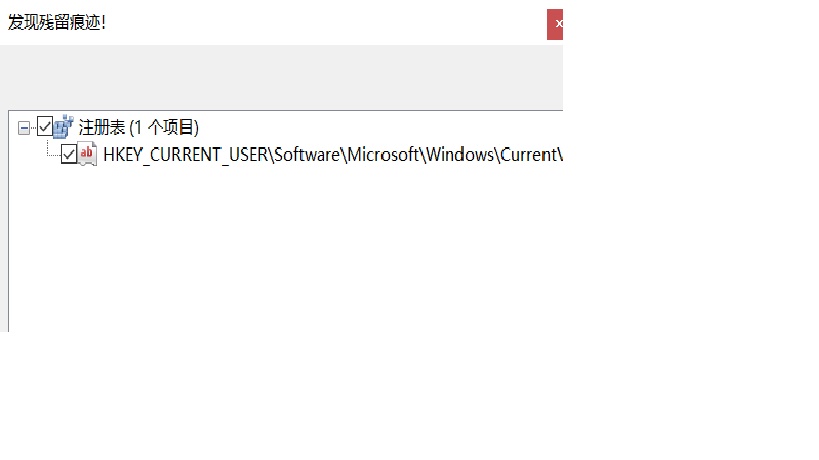Image resolution: width=819 pixels, height=460 pixels.
Task: Deselect the leftover registry key's checkbox
Action: 69,154
